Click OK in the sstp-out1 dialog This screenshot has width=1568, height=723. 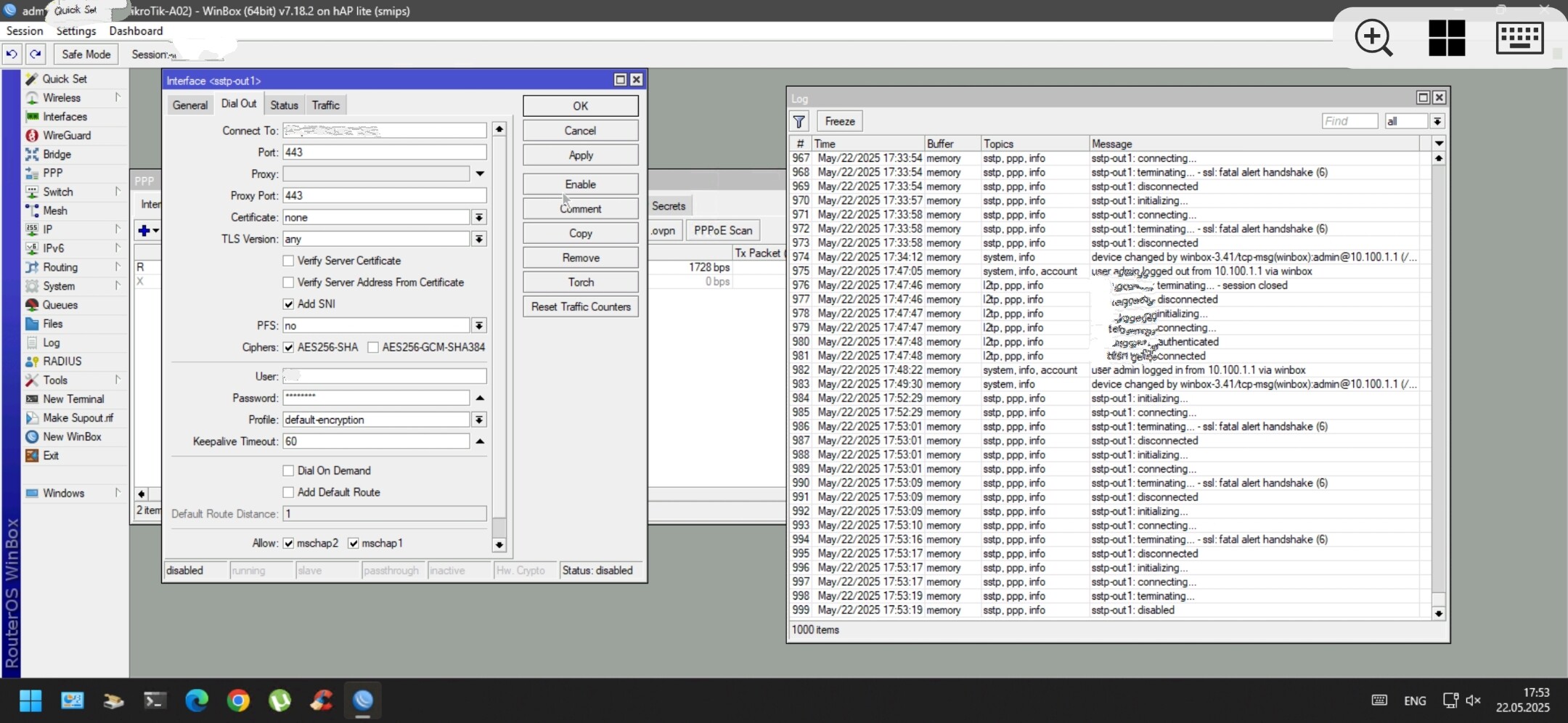[581, 106]
